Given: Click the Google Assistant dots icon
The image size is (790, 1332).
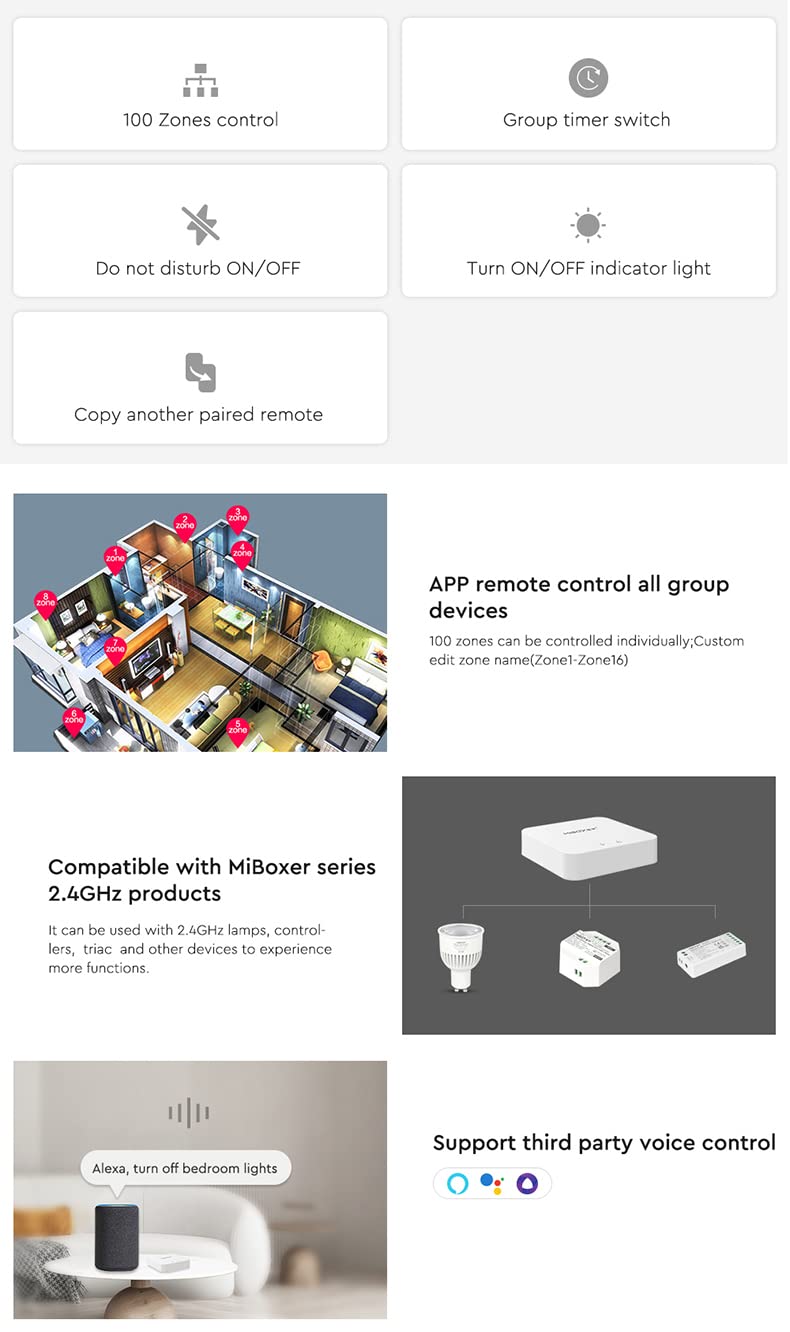Looking at the screenshot, I should pyautogui.click(x=492, y=1184).
